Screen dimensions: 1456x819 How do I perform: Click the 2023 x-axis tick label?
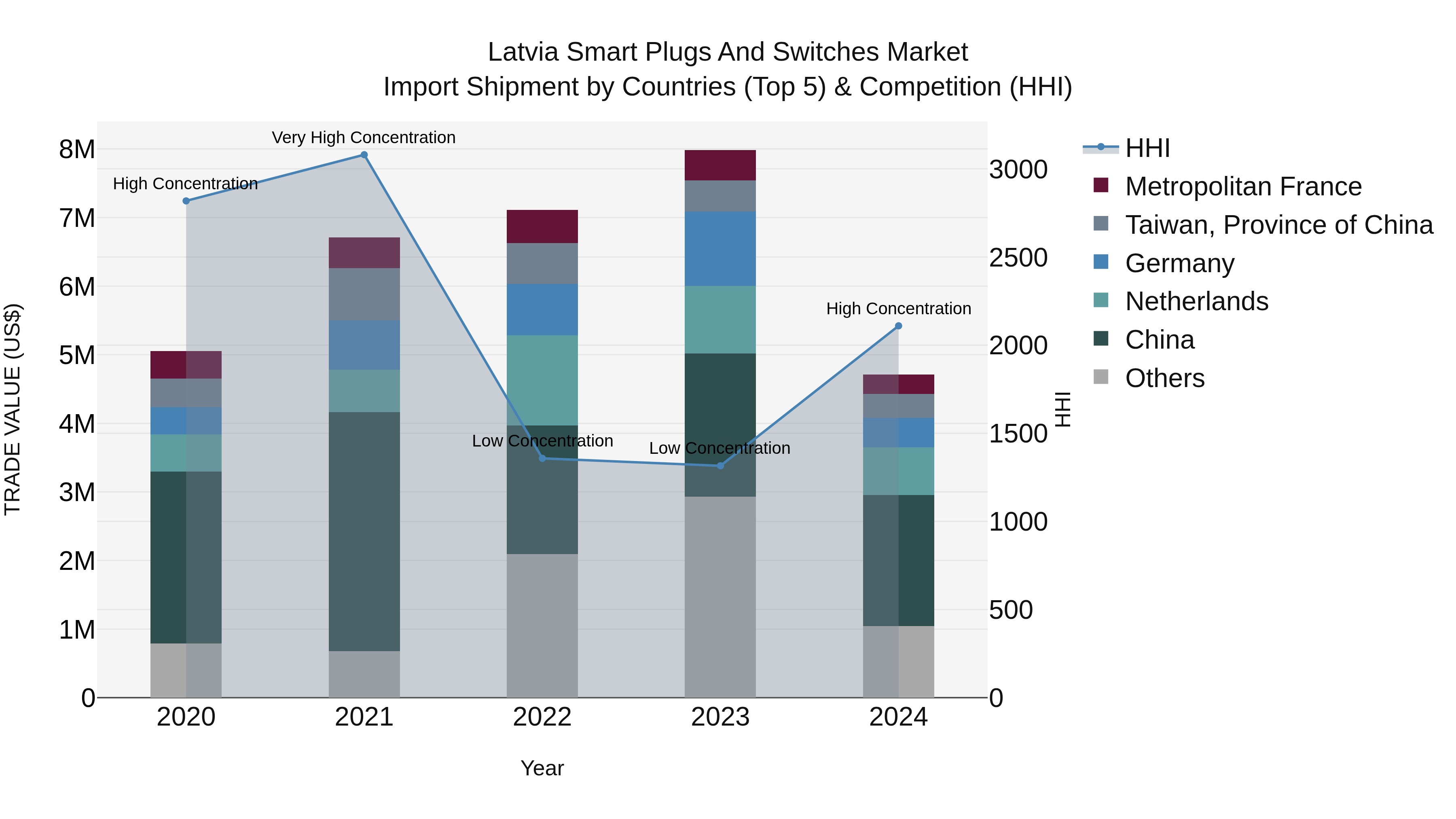(720, 717)
